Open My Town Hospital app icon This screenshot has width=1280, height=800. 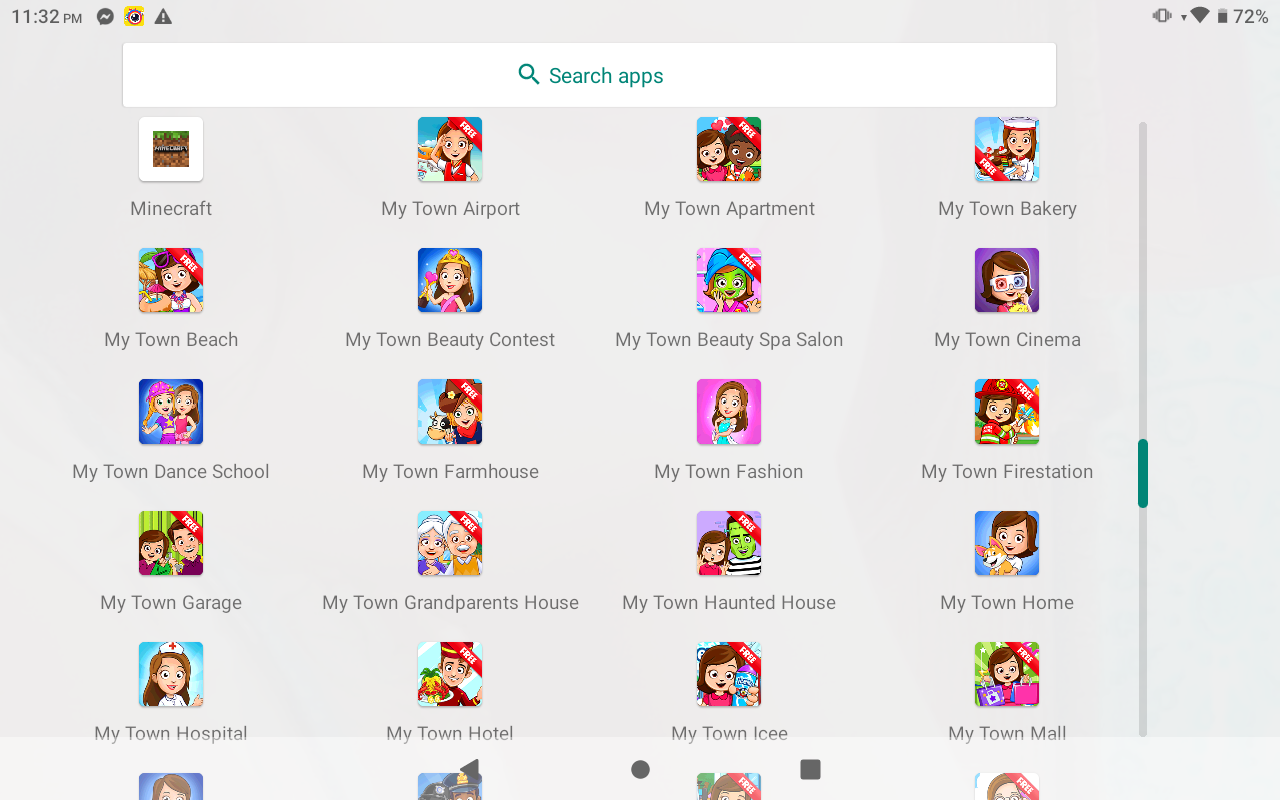(x=171, y=674)
